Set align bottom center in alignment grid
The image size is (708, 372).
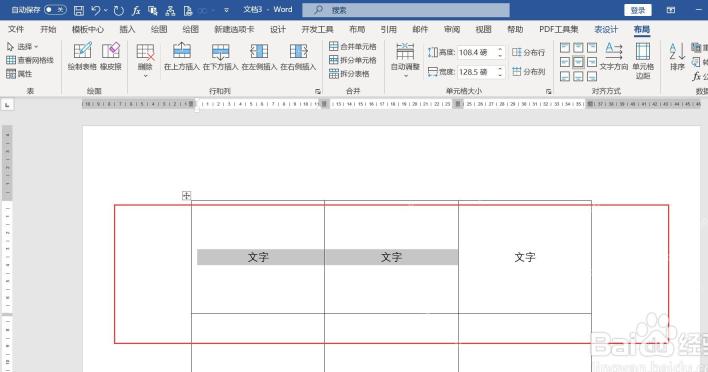pyautogui.click(x=578, y=76)
